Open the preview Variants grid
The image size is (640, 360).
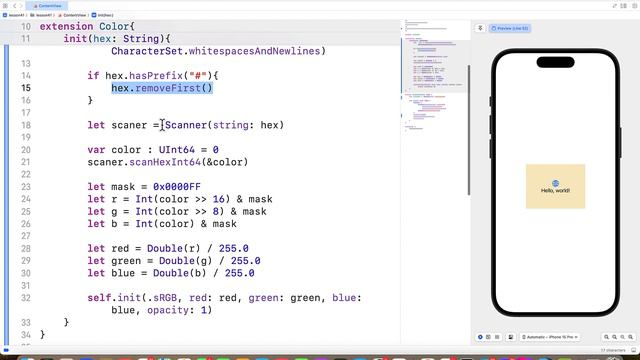[x=497, y=337]
